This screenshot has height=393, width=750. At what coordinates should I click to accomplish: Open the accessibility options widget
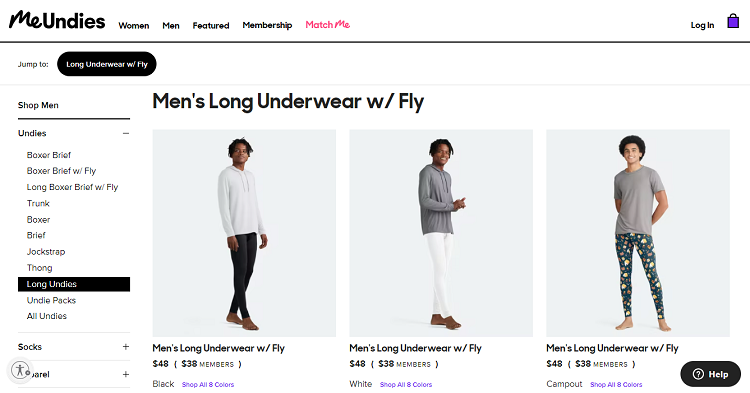20,370
